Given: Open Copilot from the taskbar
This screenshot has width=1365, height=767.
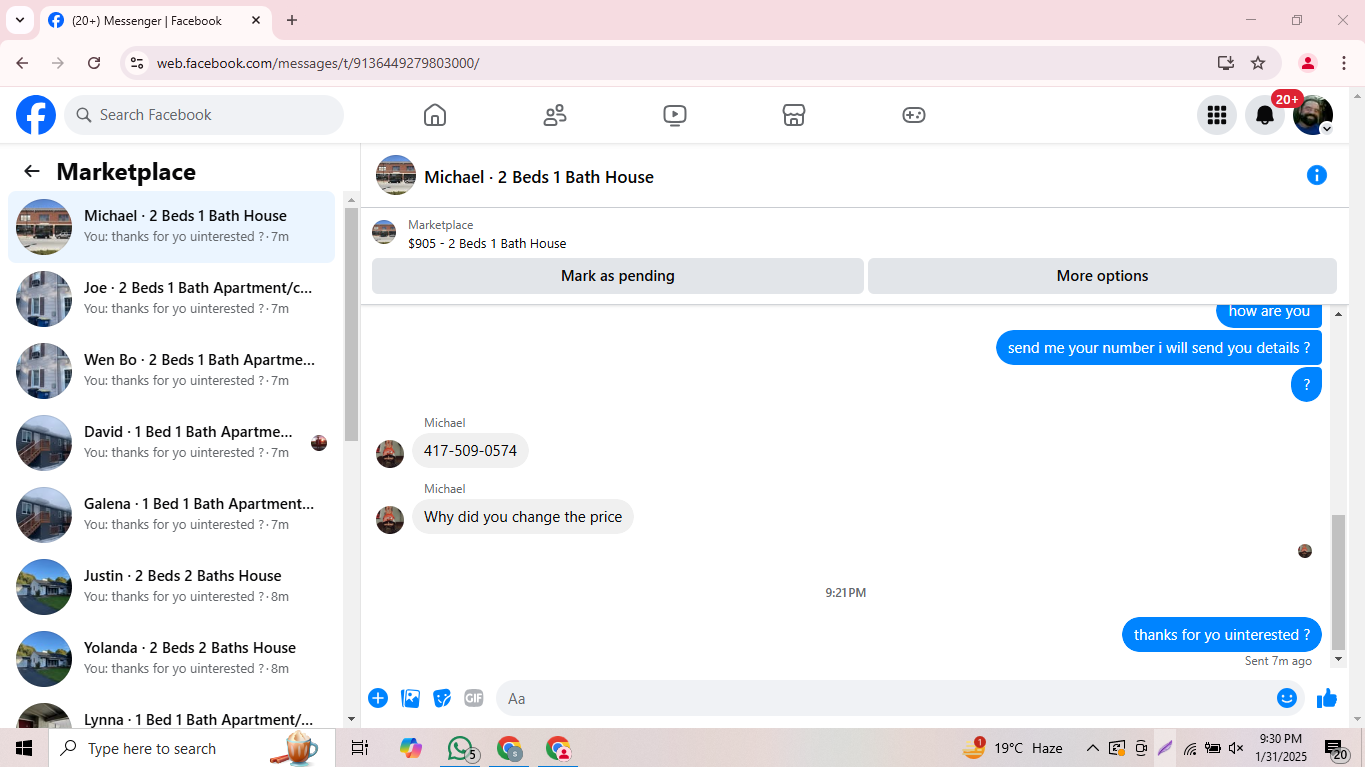Looking at the screenshot, I should point(410,748).
